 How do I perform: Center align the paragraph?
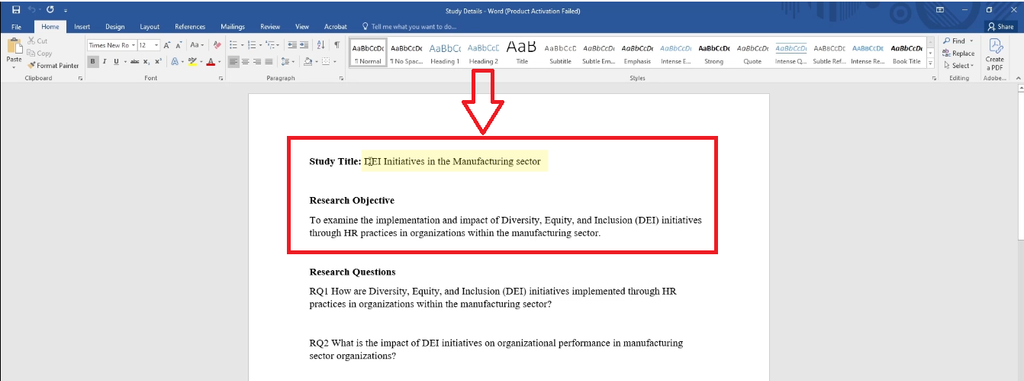[x=246, y=61]
